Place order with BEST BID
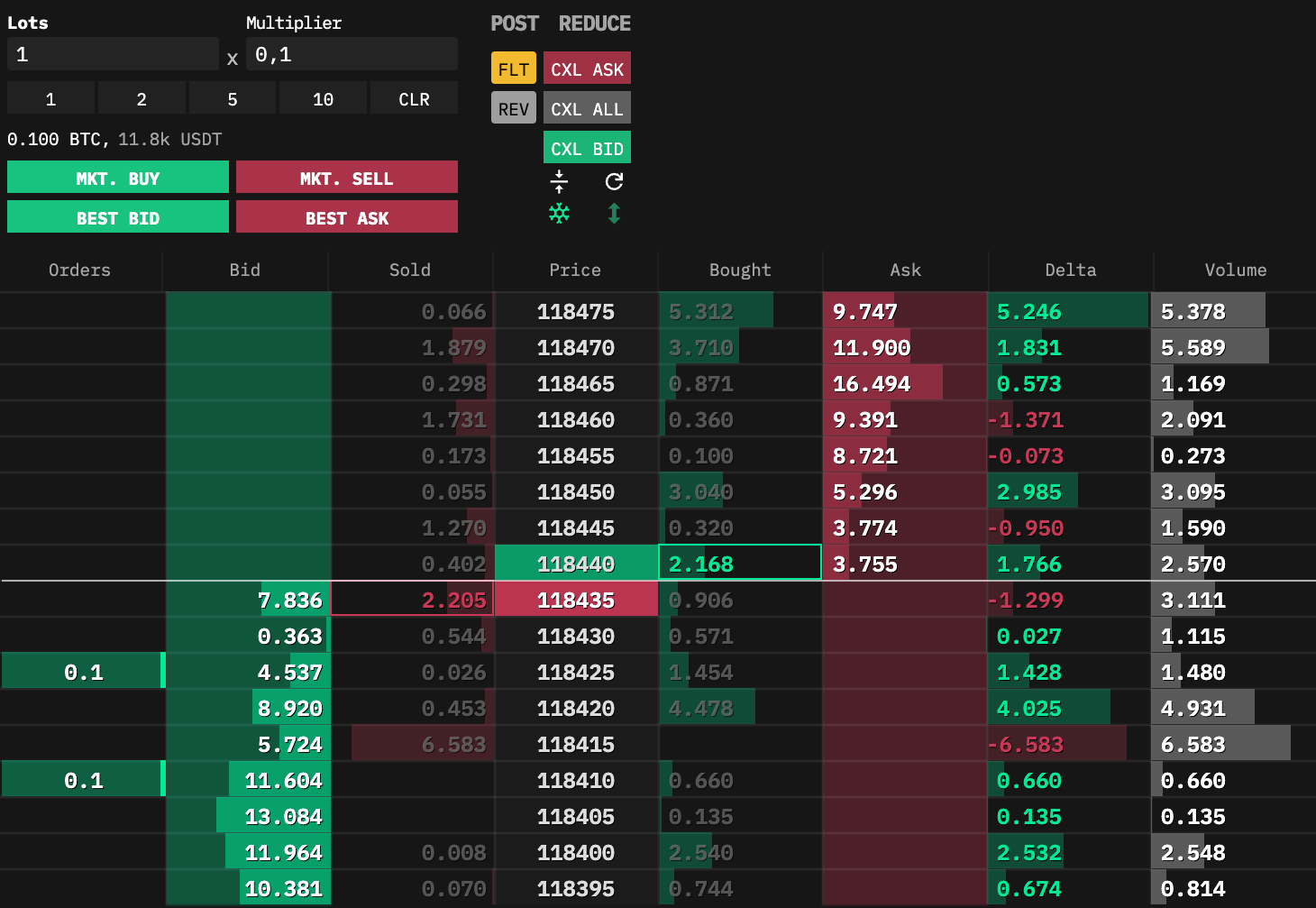1316x908 pixels. tap(118, 218)
